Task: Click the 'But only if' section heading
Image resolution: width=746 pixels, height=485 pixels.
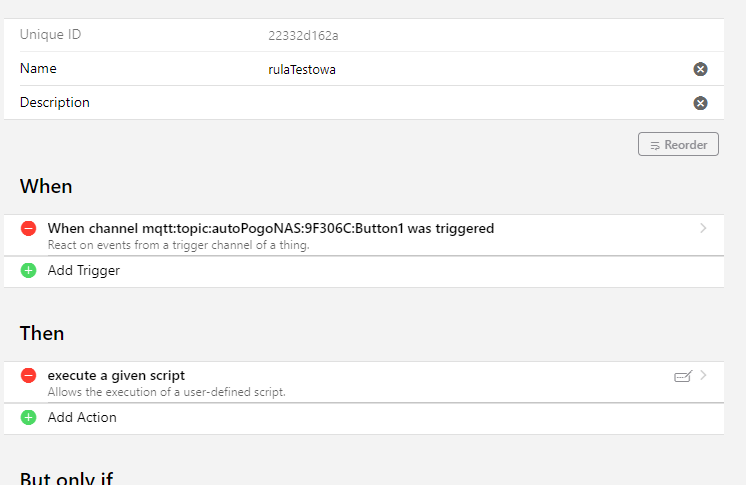Action: click(66, 478)
